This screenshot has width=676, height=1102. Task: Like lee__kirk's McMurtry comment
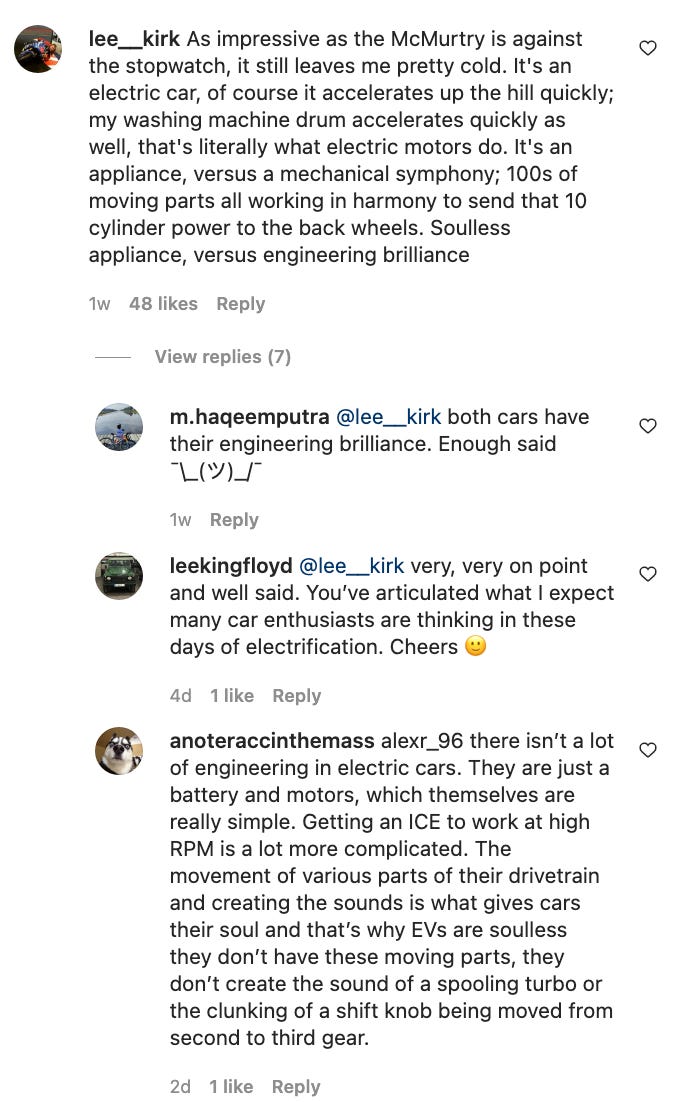pyautogui.click(x=648, y=48)
